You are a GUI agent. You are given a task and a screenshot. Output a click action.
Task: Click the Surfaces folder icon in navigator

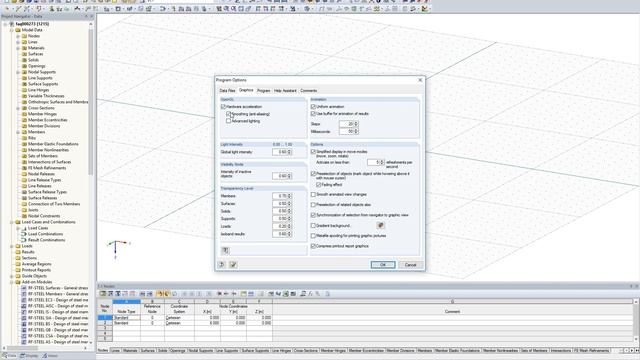tap(24, 54)
